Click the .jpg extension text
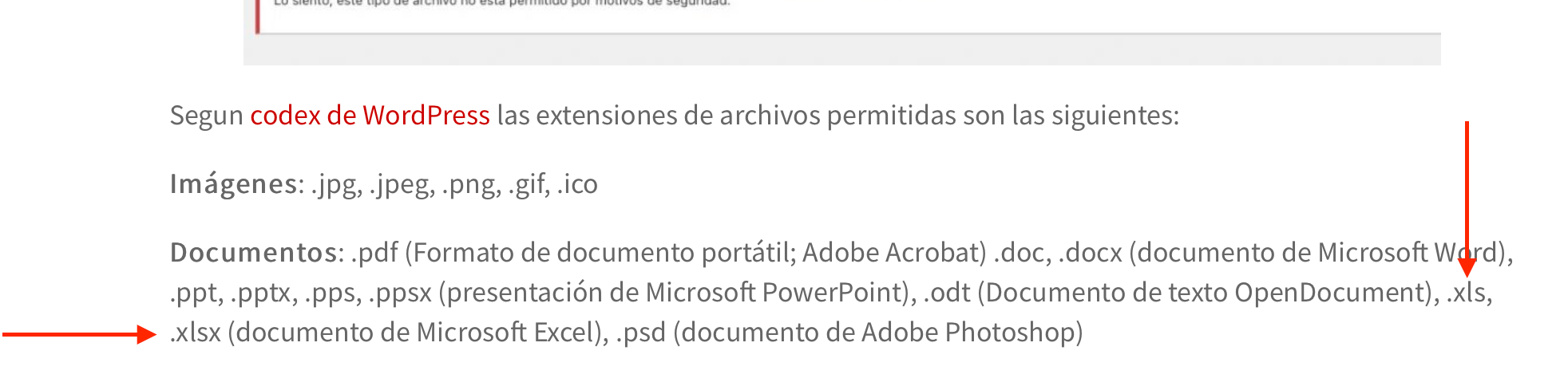This screenshot has width=1568, height=386. pos(334,184)
